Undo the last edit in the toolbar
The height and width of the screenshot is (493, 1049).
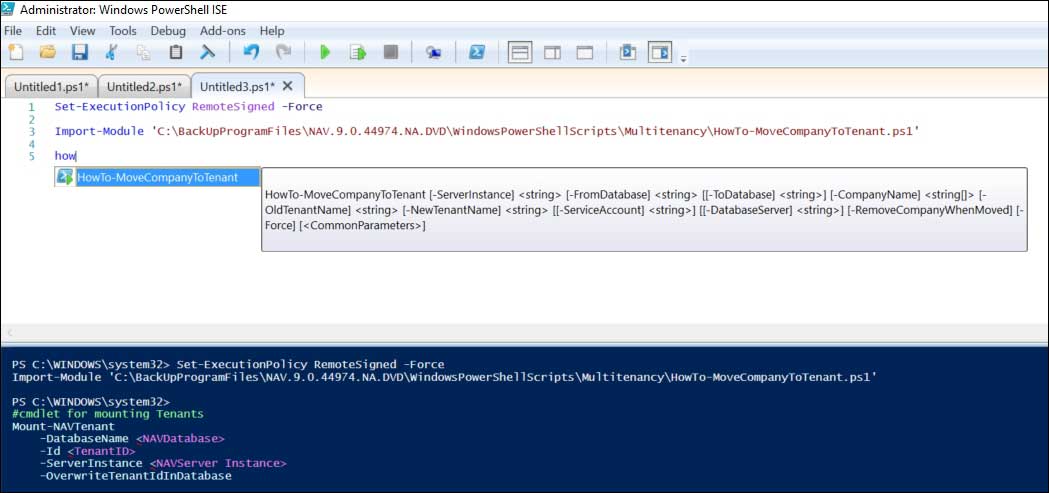pyautogui.click(x=251, y=52)
